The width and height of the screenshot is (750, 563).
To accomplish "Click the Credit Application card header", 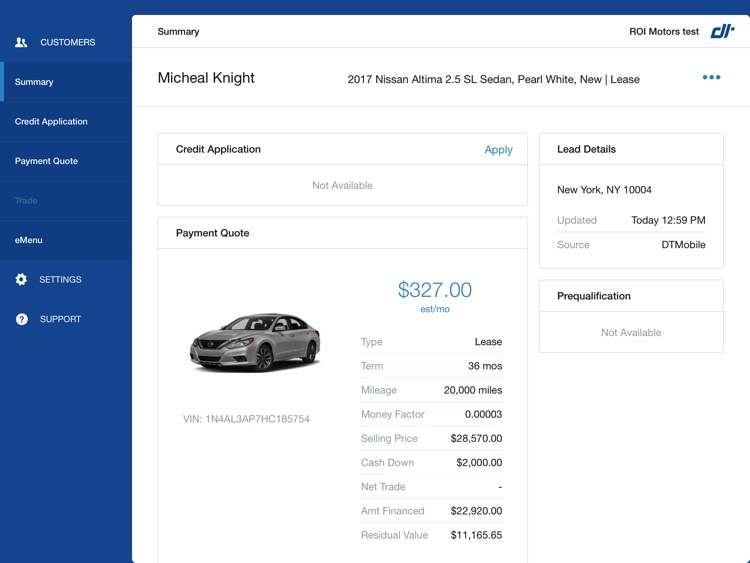I will pos(342,149).
